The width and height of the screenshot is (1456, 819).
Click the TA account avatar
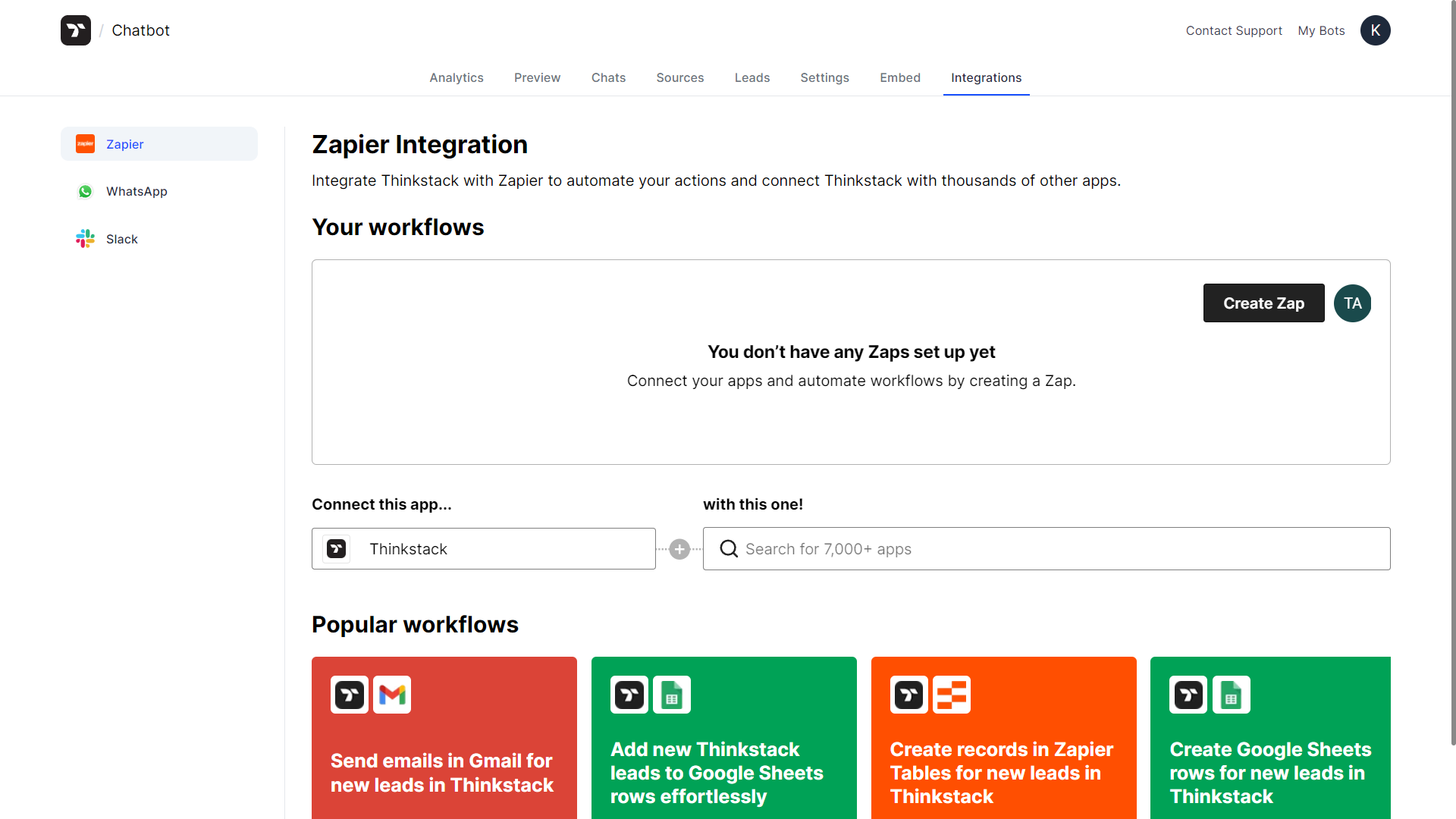(x=1352, y=303)
